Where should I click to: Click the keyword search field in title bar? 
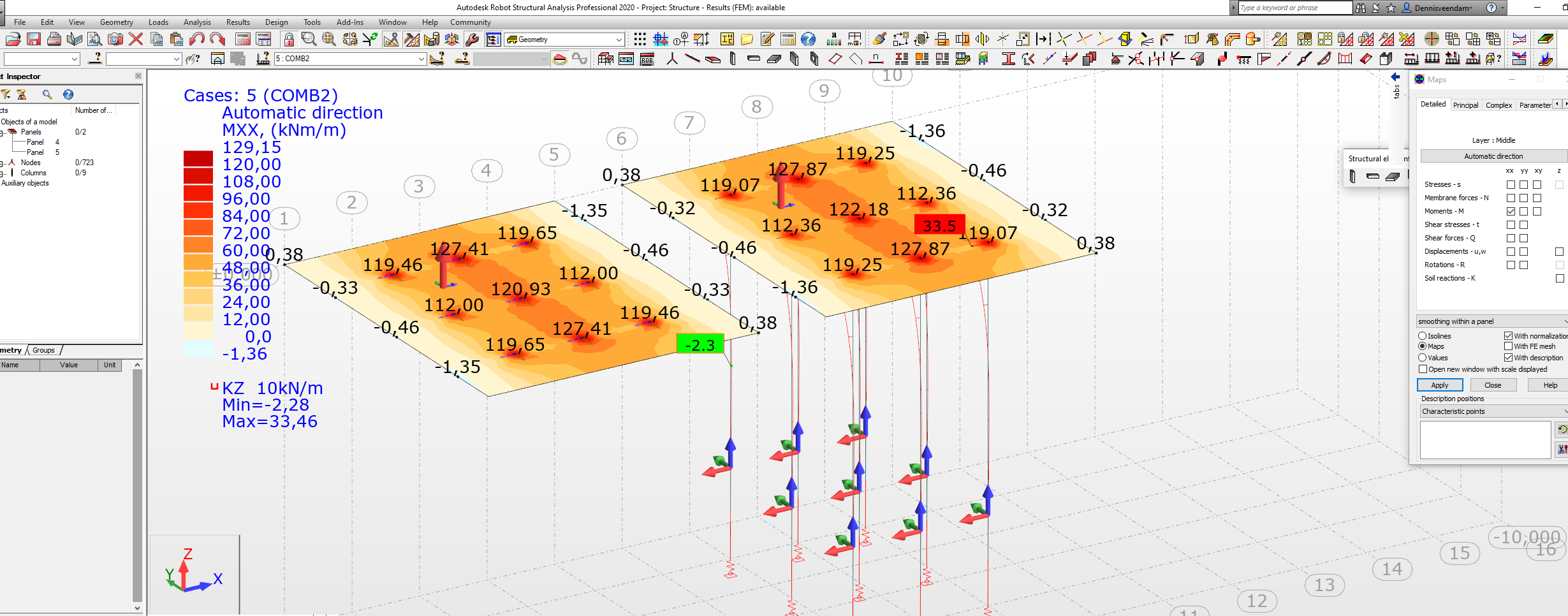(x=1294, y=7)
